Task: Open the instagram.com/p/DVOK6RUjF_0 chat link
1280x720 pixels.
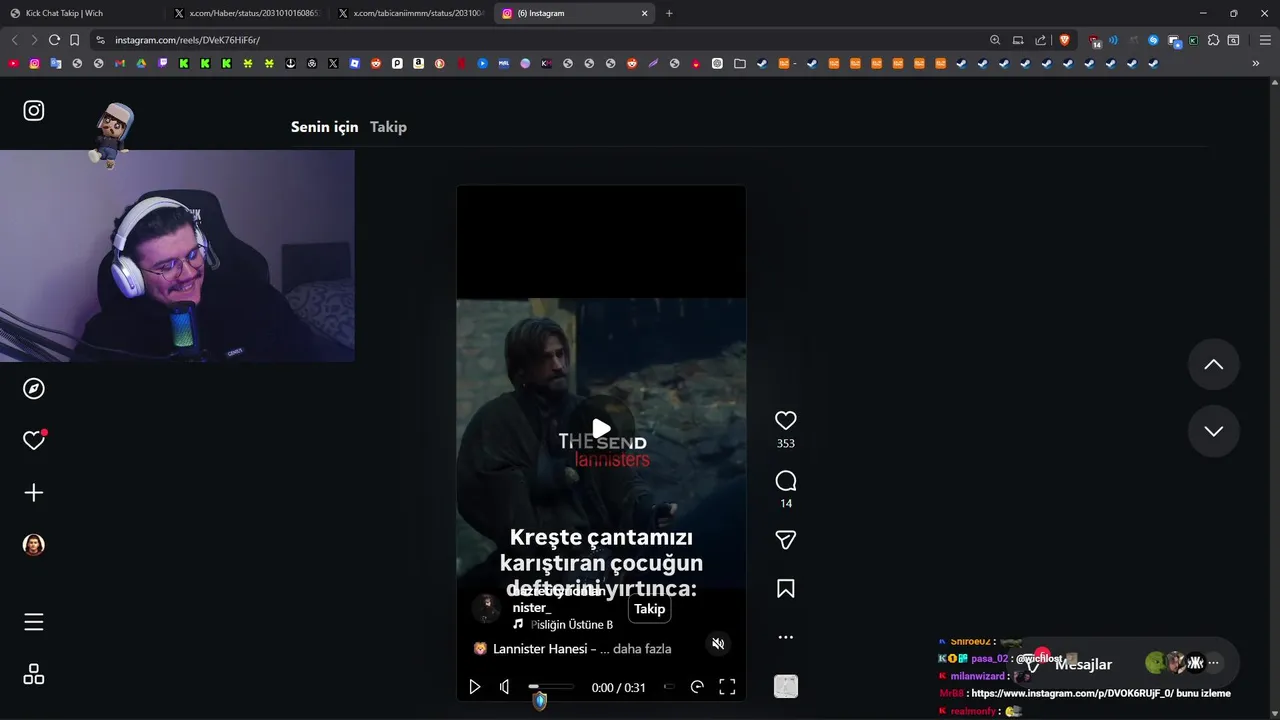Action: click(x=1071, y=693)
